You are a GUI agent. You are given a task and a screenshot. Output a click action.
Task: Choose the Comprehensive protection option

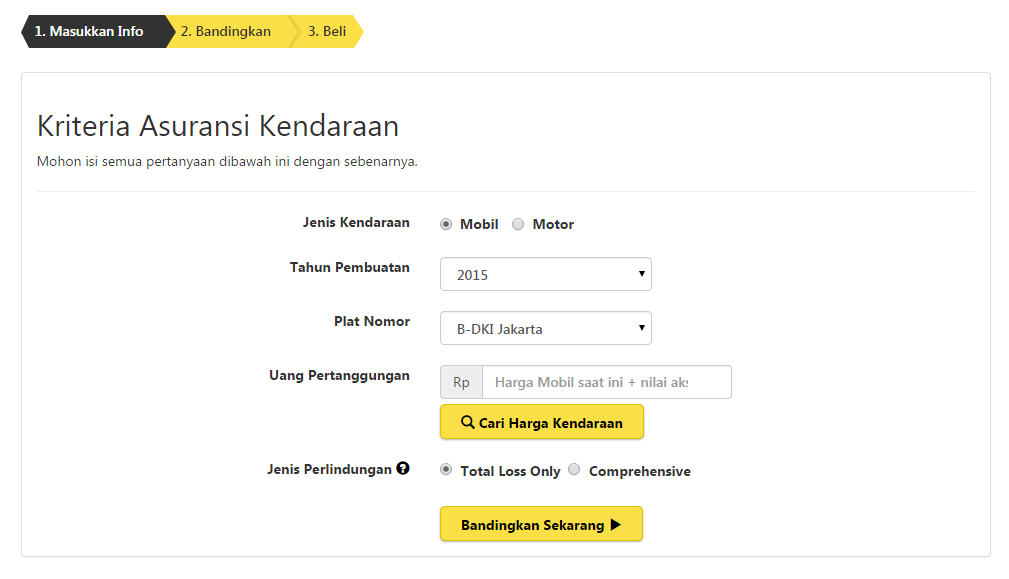click(x=574, y=470)
